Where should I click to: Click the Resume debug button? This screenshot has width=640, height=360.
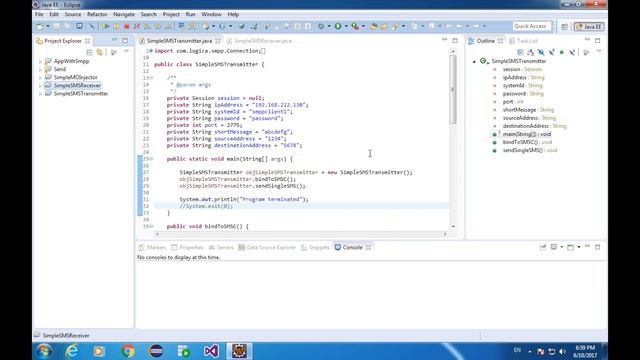point(106,26)
